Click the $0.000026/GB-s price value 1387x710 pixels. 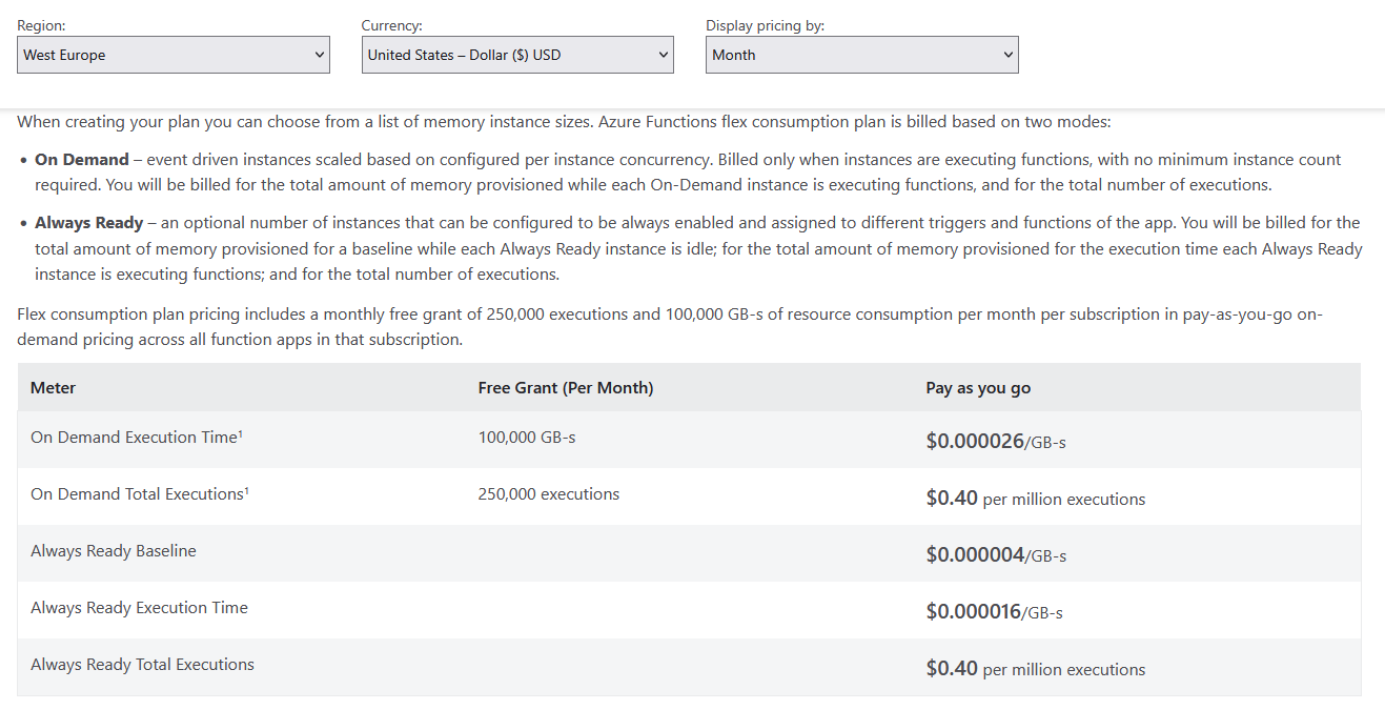tap(995, 441)
